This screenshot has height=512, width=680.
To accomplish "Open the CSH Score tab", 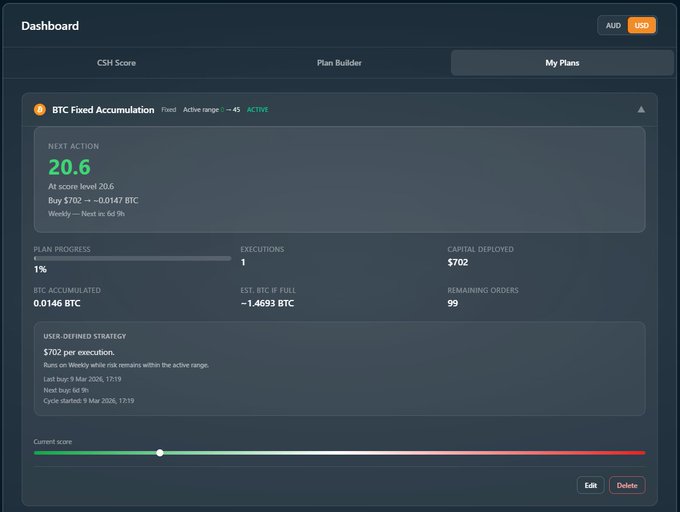I will point(116,63).
